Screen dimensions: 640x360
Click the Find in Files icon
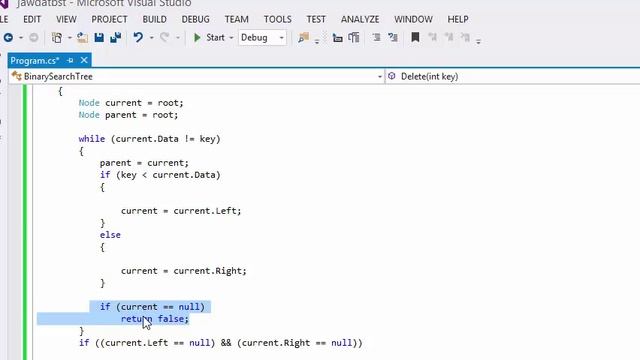pyautogui.click(x=303, y=38)
